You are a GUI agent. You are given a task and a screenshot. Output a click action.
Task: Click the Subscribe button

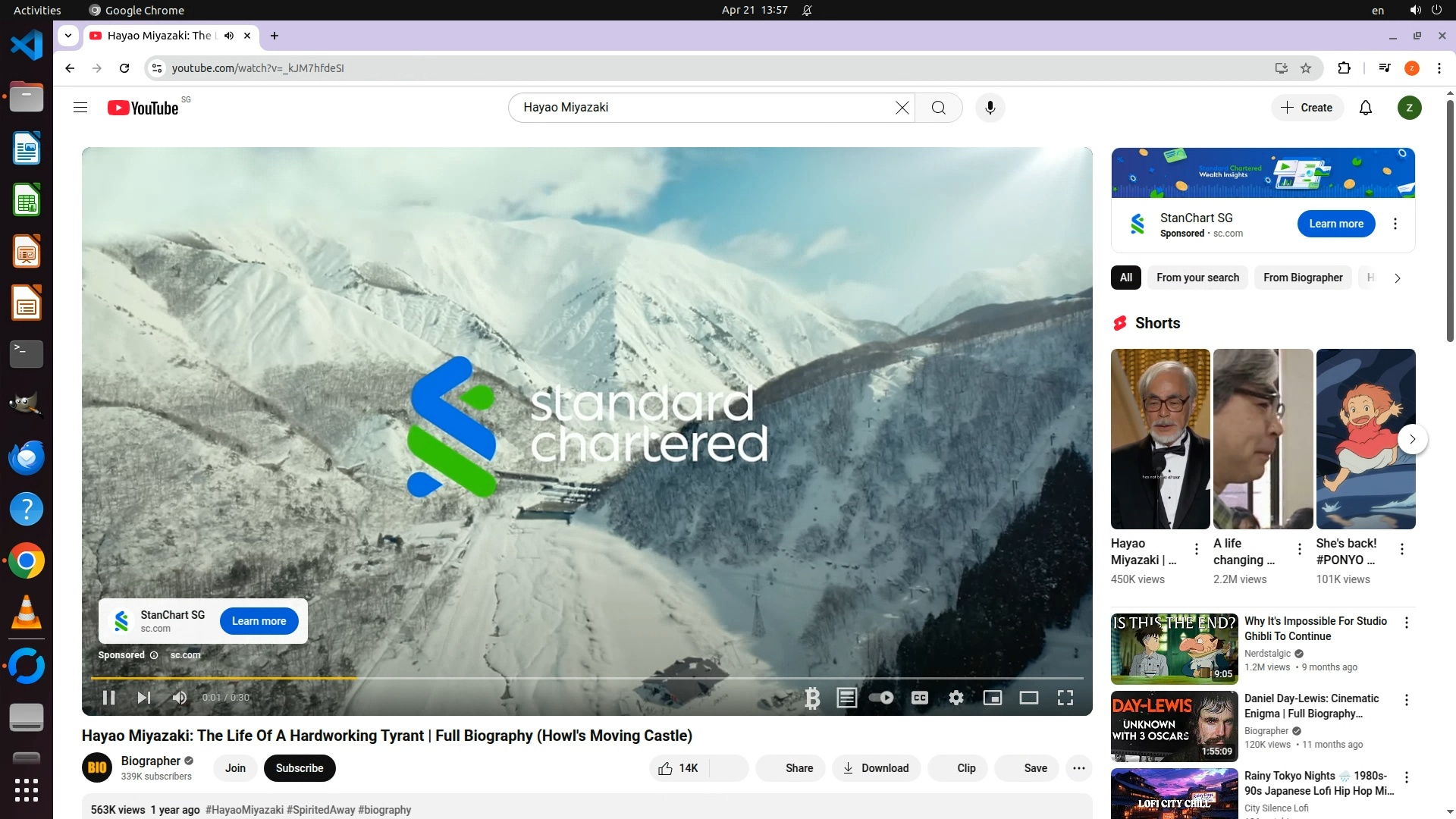click(299, 768)
